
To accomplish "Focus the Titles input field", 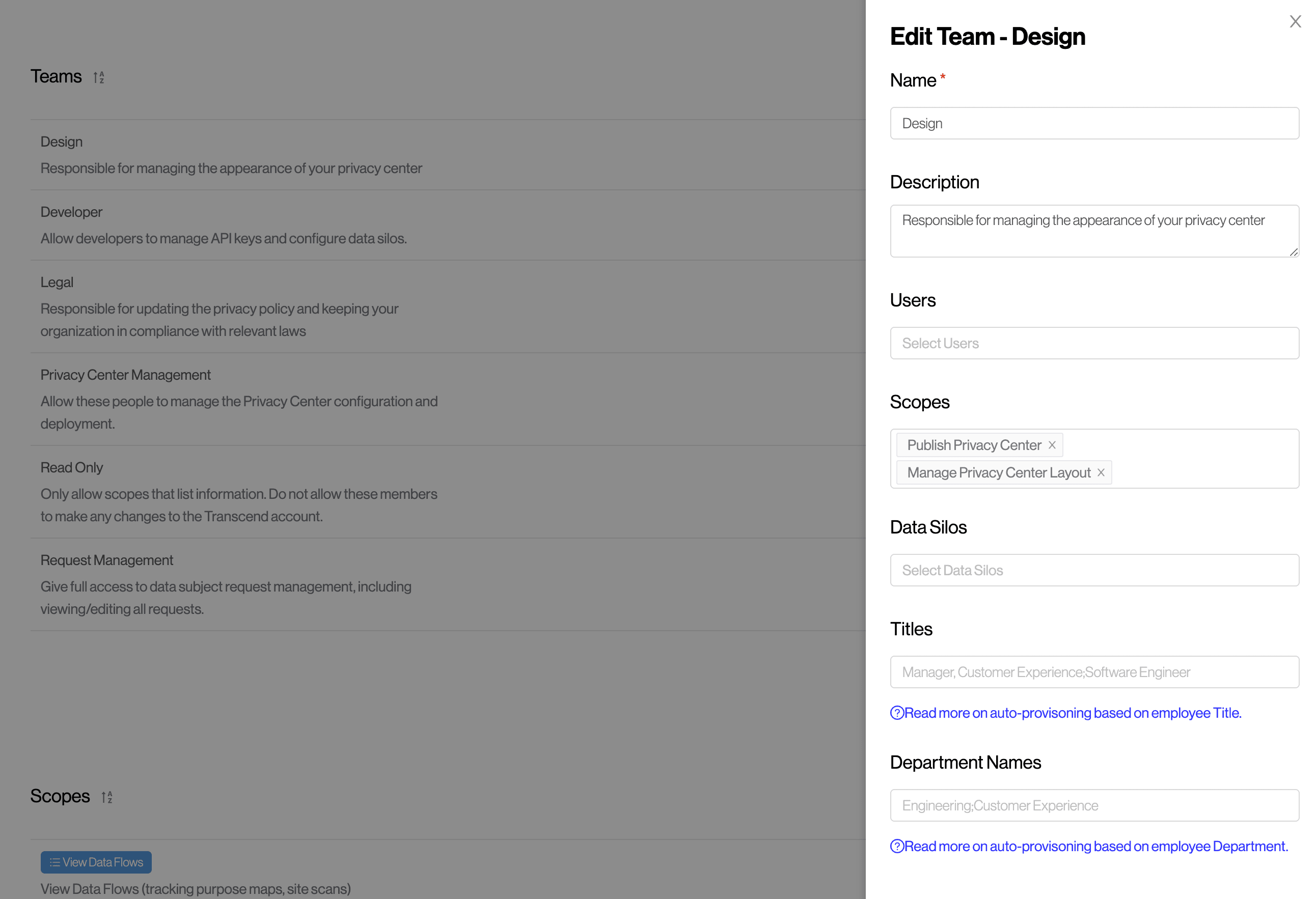I will click(x=1094, y=672).
